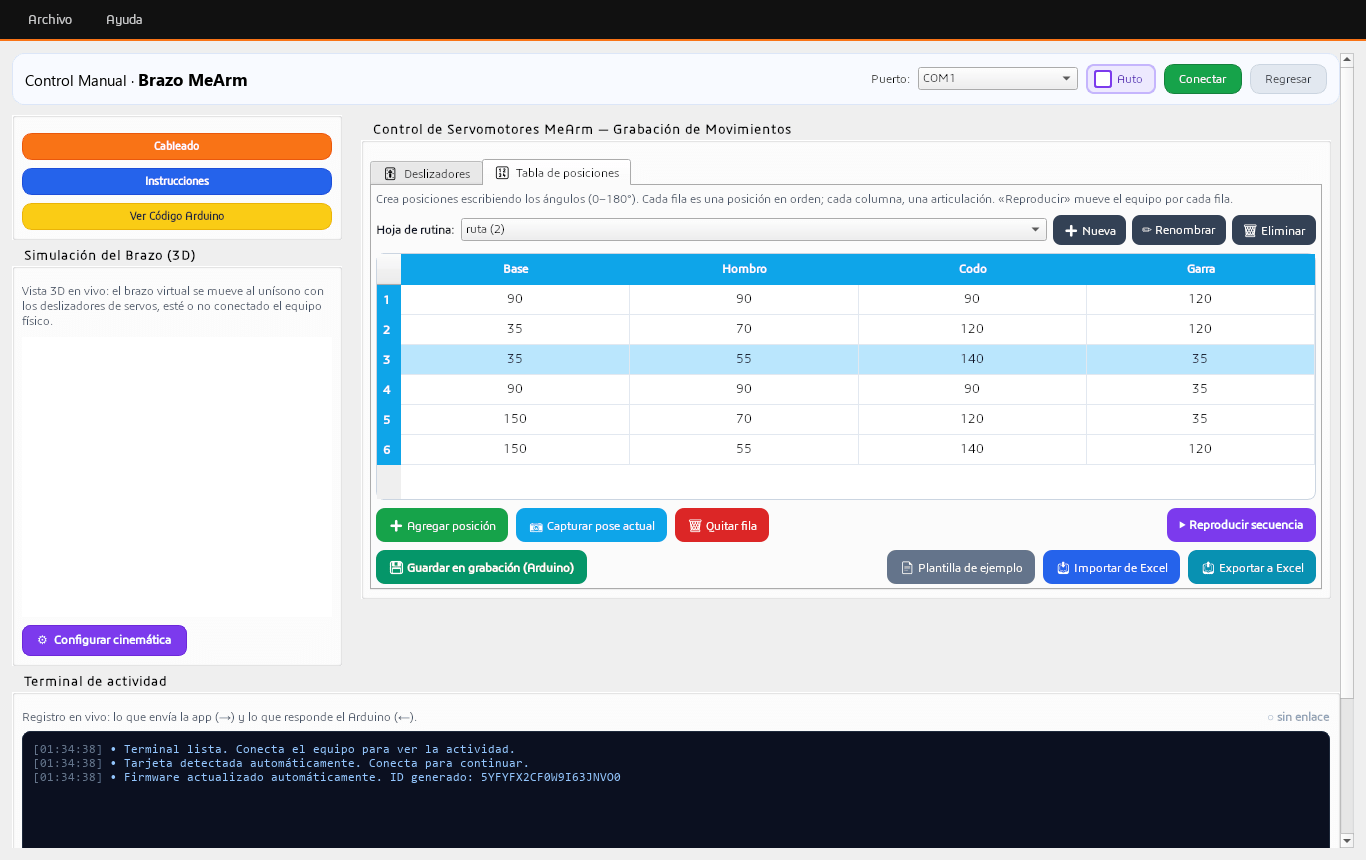Click the "Firmware actualizado automáticamente" log line

(327, 777)
